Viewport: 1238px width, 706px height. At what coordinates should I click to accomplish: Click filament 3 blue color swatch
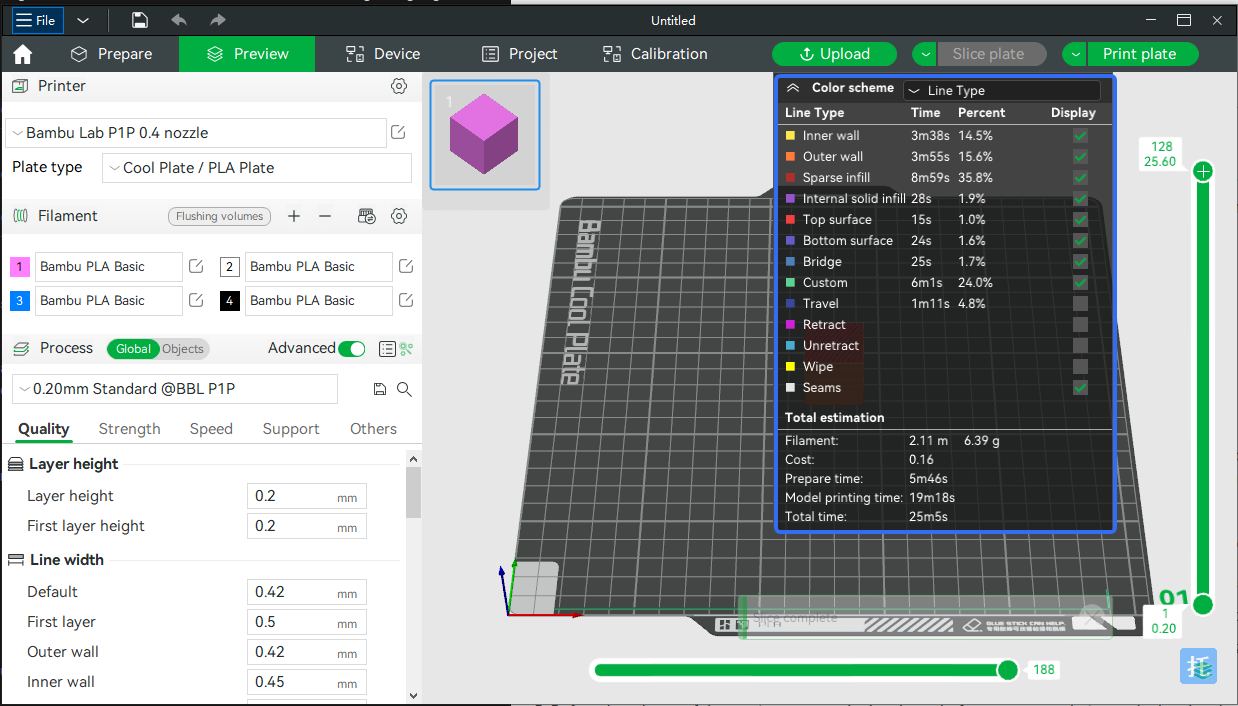click(20, 301)
